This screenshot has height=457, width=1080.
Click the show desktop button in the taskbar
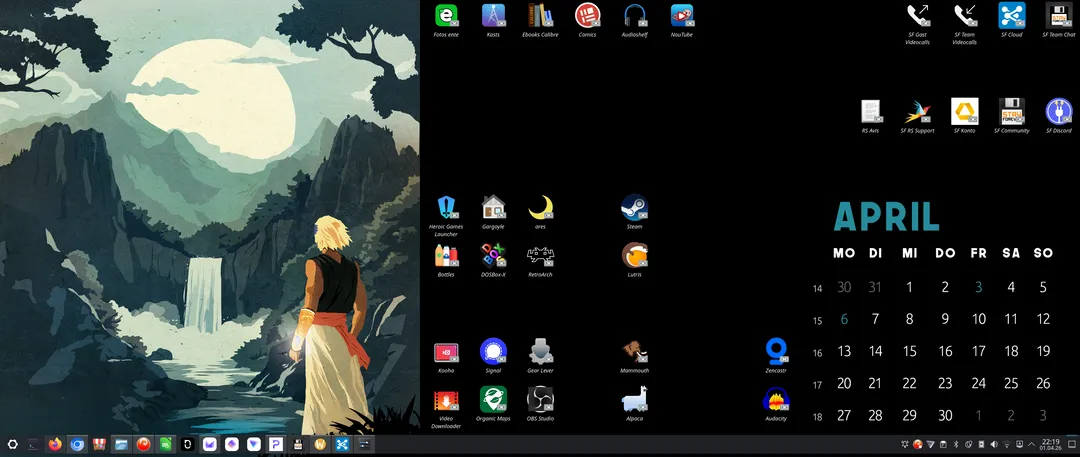(x=1071, y=444)
